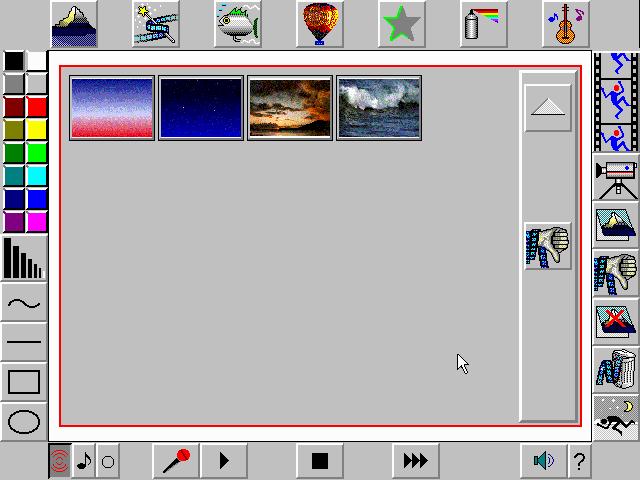Image resolution: width=640 pixels, height=480 pixels.
Task: Select the blue-to-red gradient sky thumbnail
Action: coord(112,108)
